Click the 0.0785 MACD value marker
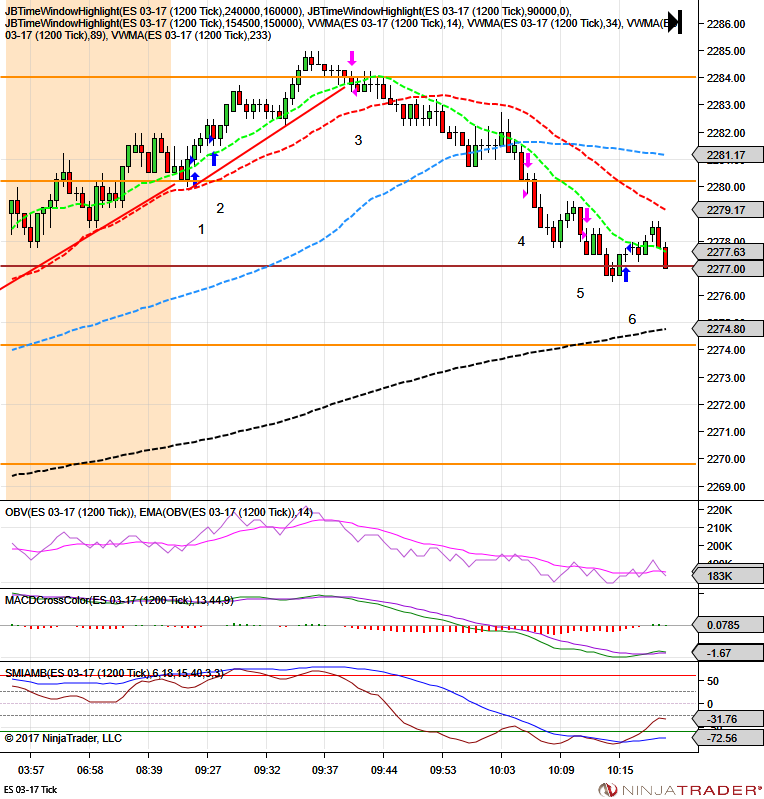The width and height of the screenshot is (764, 799). click(728, 625)
